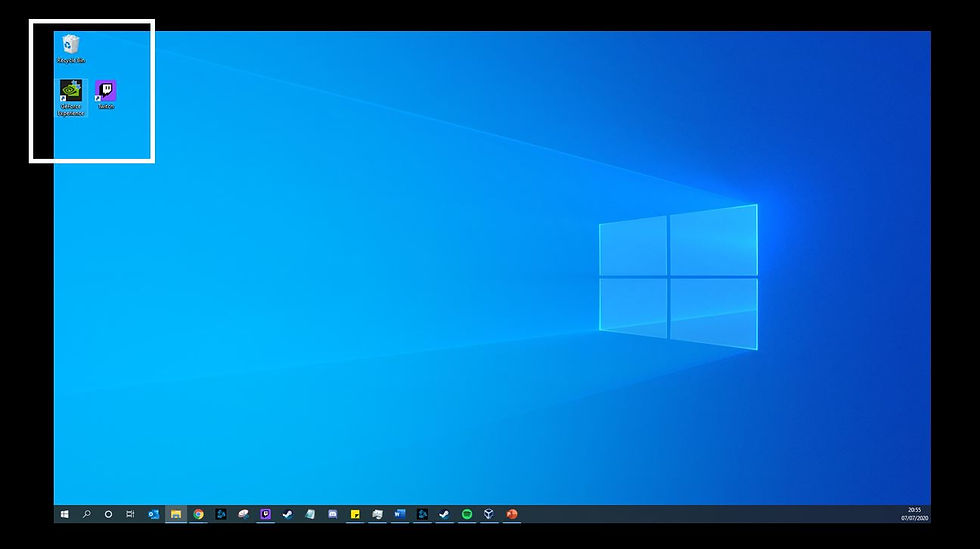Open File Explorer from the taskbar
980x549 pixels.
(176, 514)
